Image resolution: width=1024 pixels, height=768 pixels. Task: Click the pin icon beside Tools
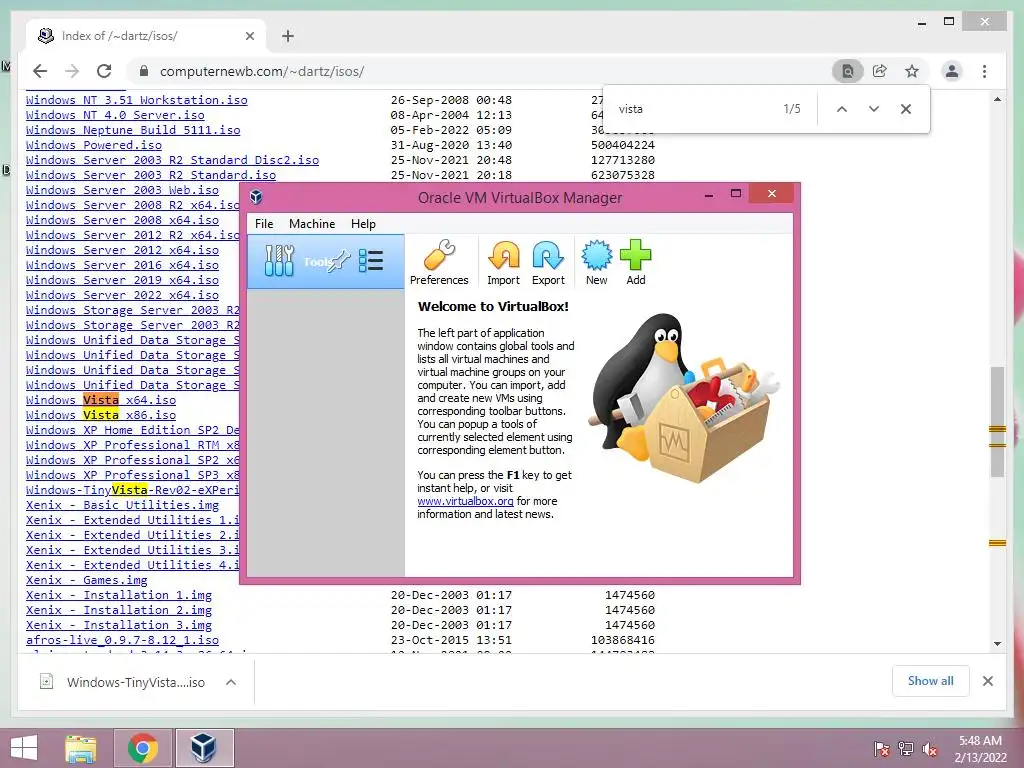click(x=338, y=262)
